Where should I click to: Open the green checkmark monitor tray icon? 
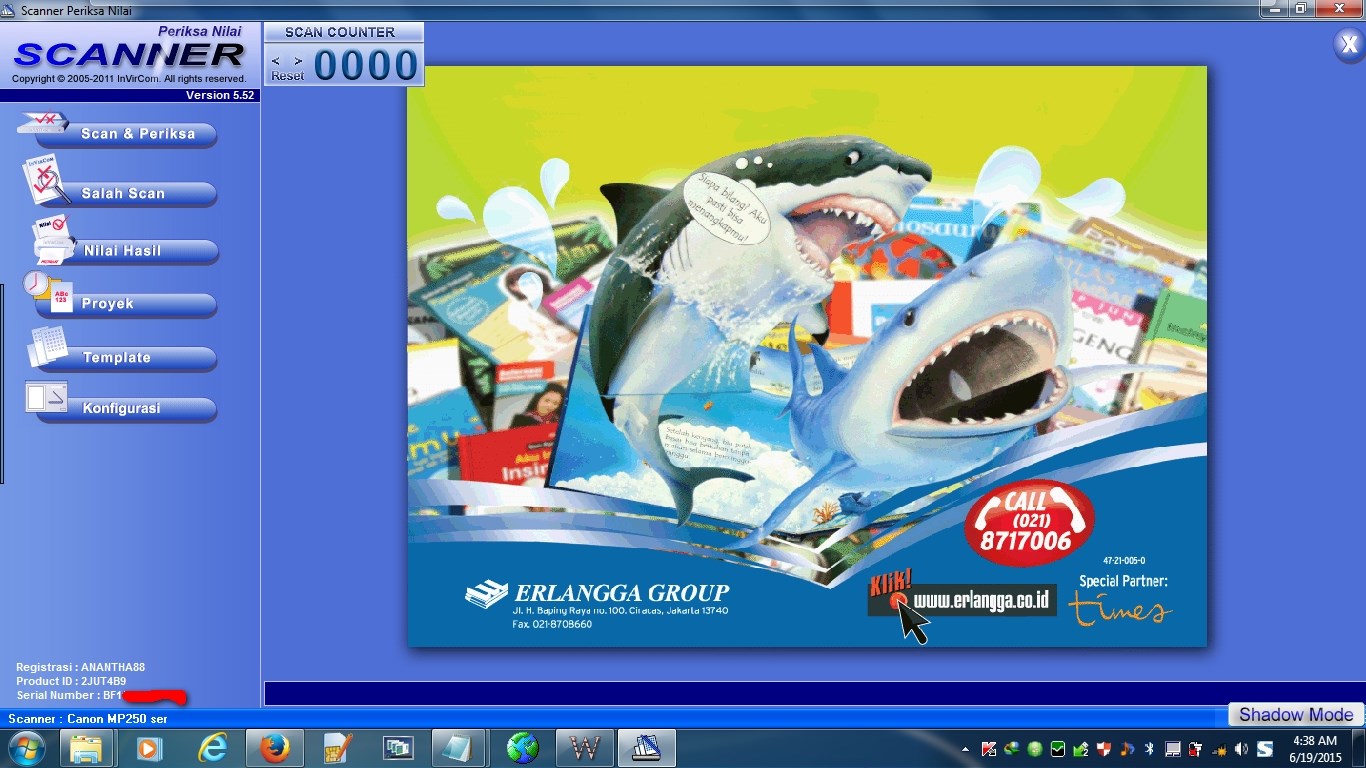1057,749
